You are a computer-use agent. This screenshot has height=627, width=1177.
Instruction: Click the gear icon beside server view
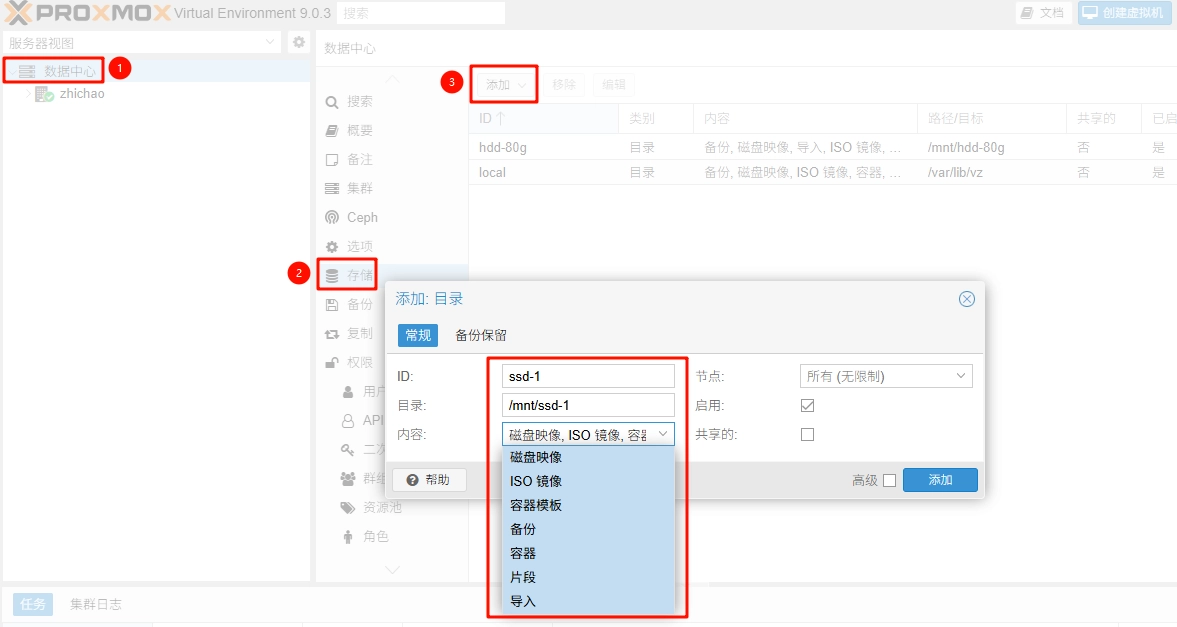(x=299, y=42)
